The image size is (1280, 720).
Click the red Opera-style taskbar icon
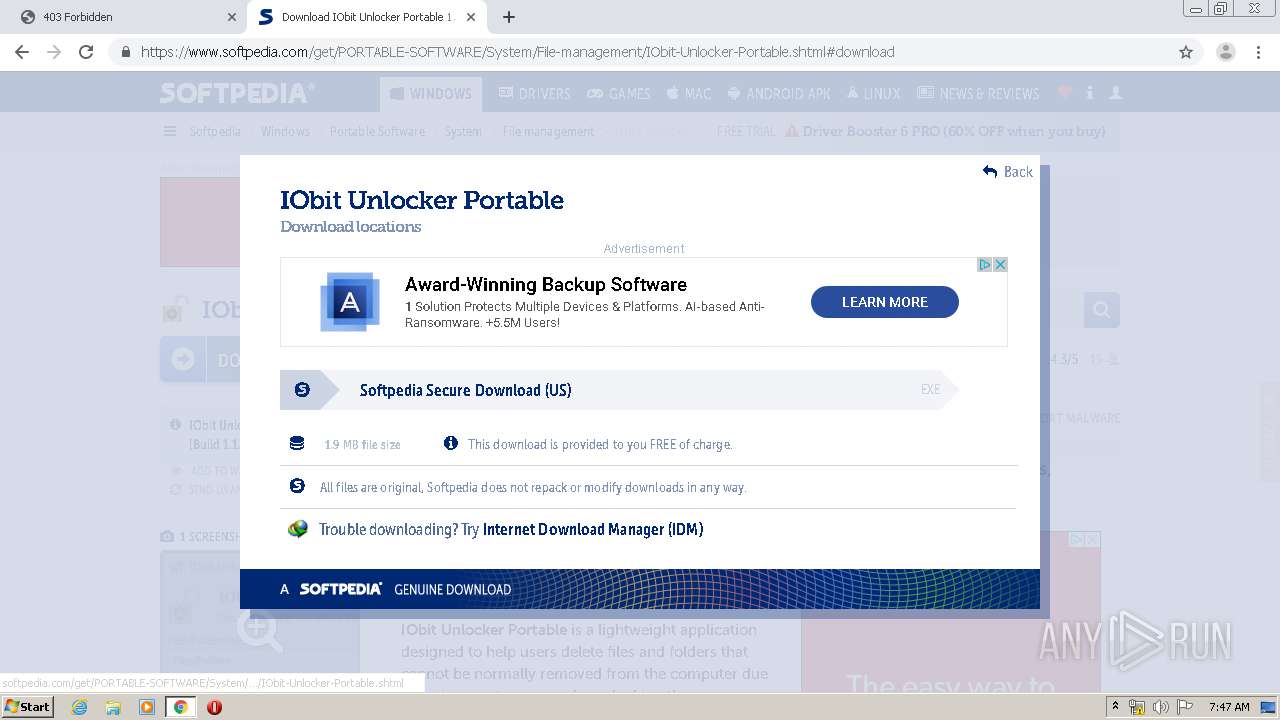coord(214,707)
